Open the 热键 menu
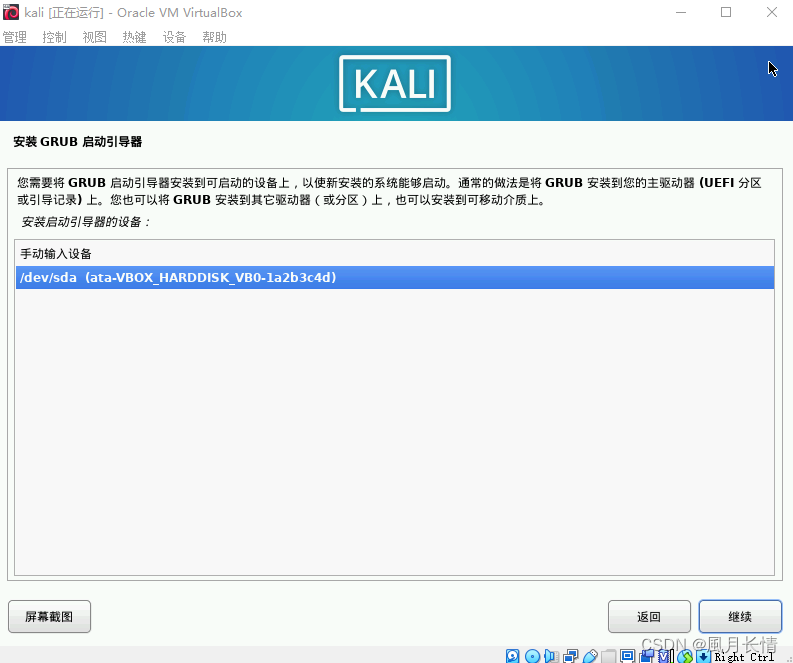The width and height of the screenshot is (793, 663). [135, 37]
